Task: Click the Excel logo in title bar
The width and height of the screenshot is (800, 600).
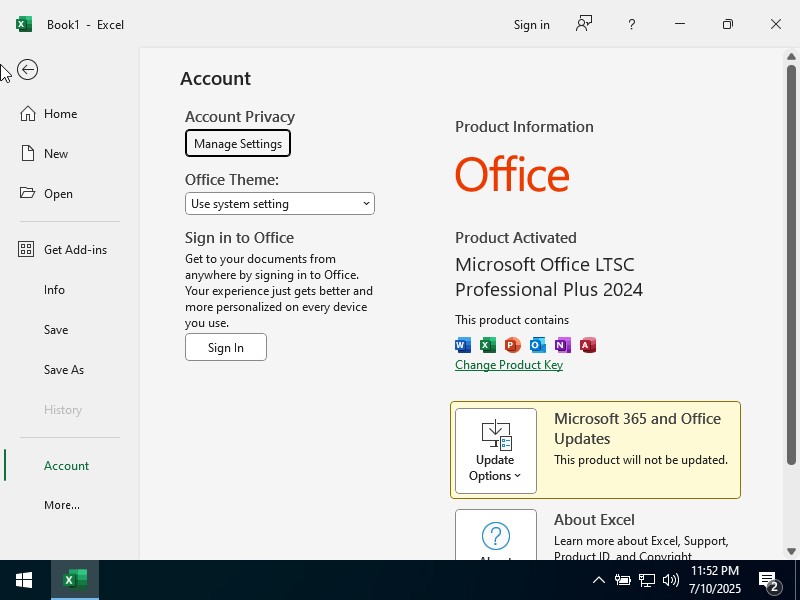Action: (24, 24)
